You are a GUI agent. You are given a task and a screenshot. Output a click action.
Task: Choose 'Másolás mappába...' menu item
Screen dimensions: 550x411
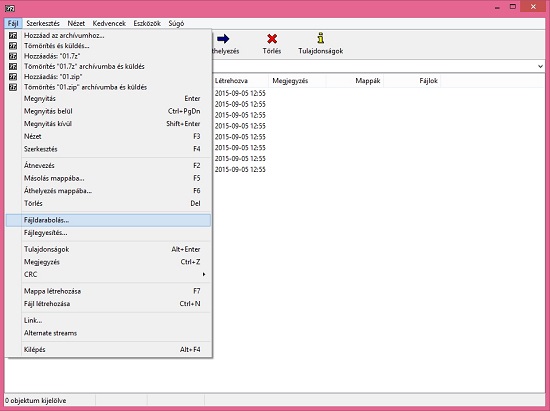(x=108, y=178)
